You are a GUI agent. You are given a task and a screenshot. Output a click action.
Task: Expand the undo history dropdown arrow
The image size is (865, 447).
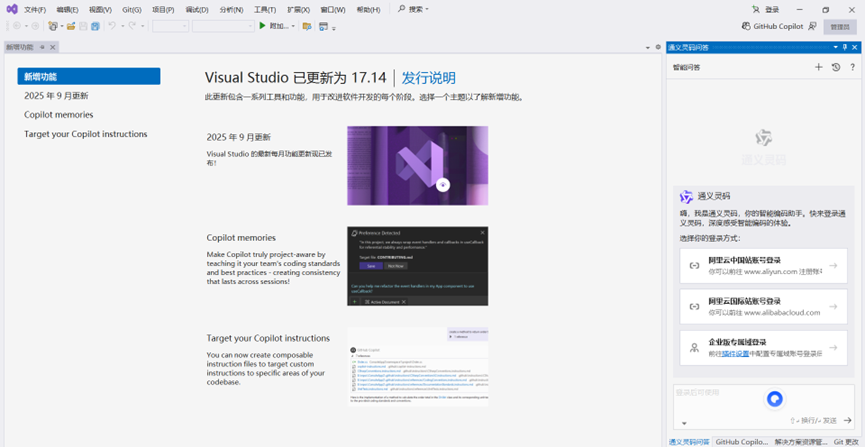(122, 26)
